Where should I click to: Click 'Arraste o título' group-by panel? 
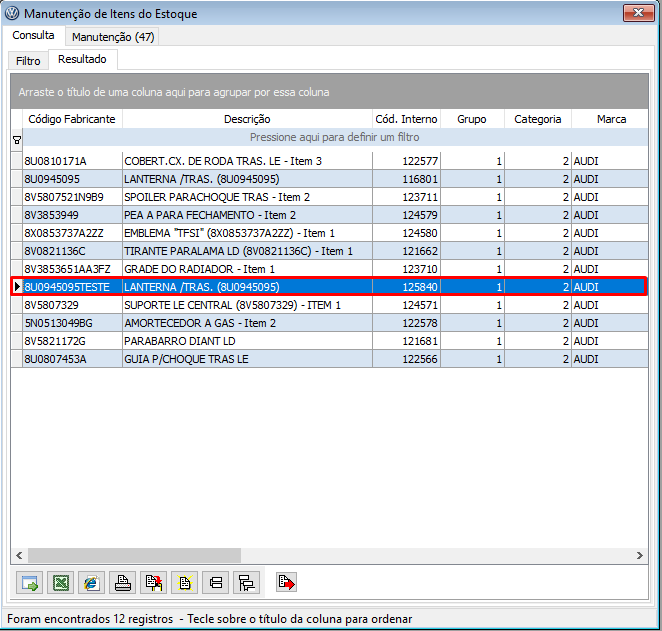pyautogui.click(x=329, y=92)
